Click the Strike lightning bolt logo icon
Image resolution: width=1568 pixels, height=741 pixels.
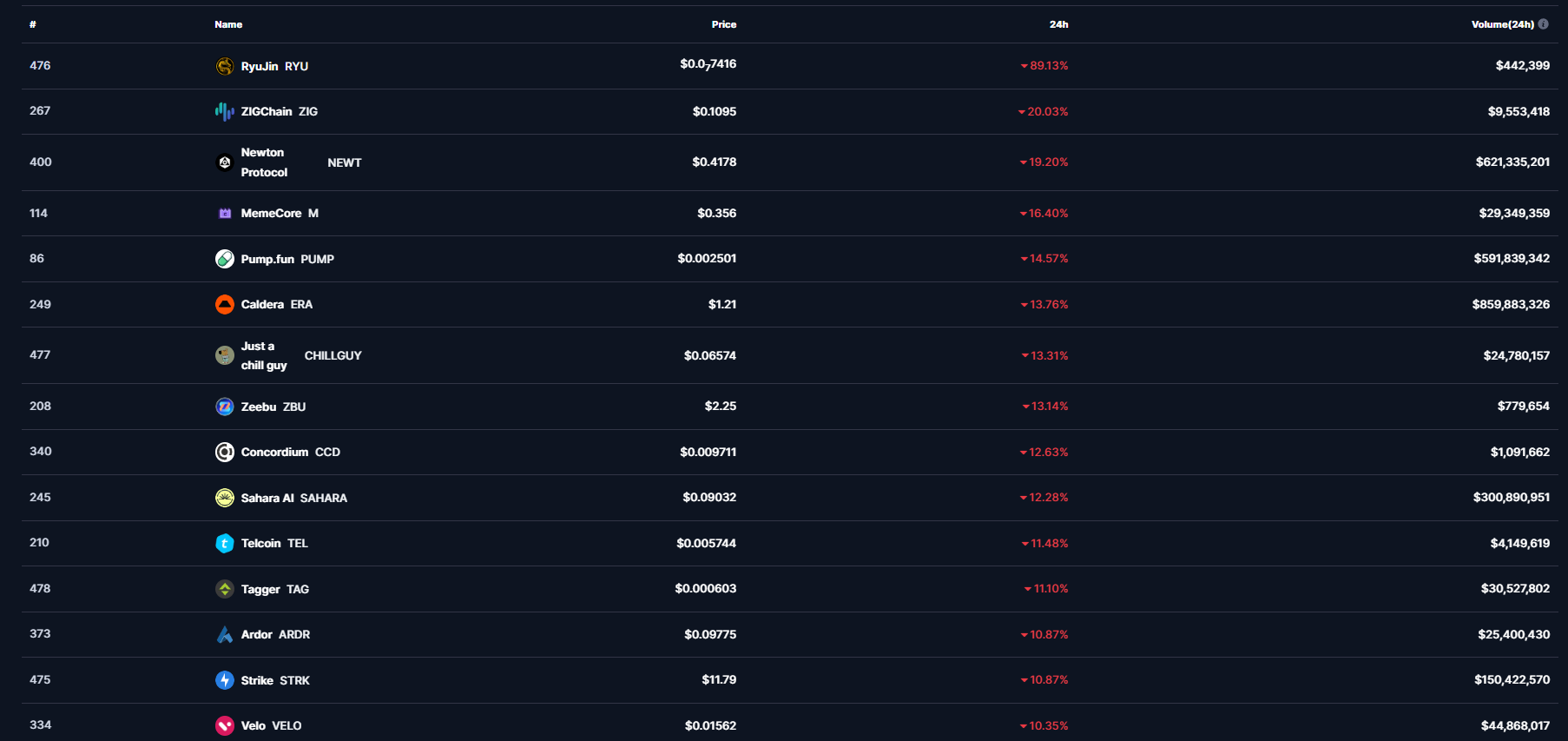tap(225, 680)
